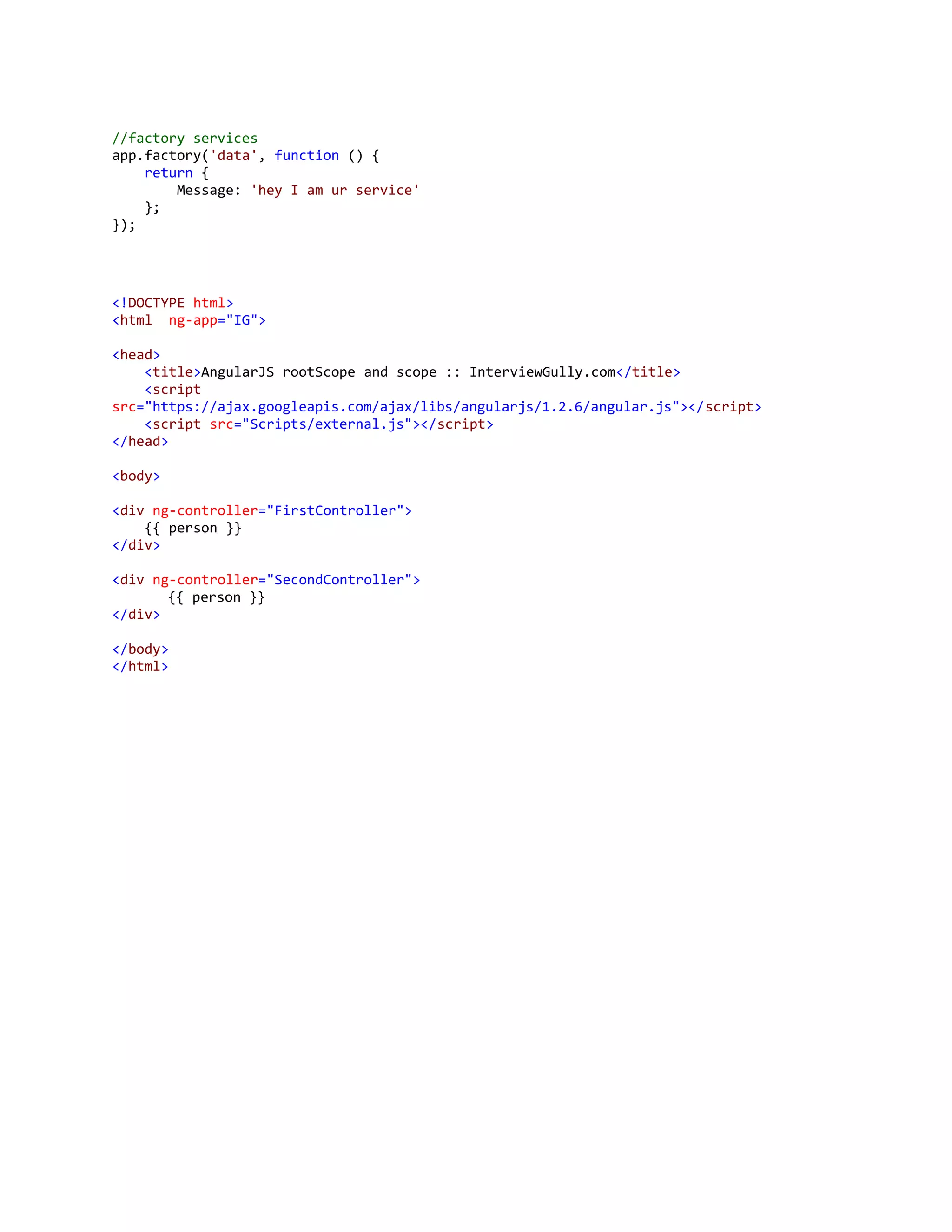Click the 'ng-controller="FirstController"' div line

tap(262, 510)
